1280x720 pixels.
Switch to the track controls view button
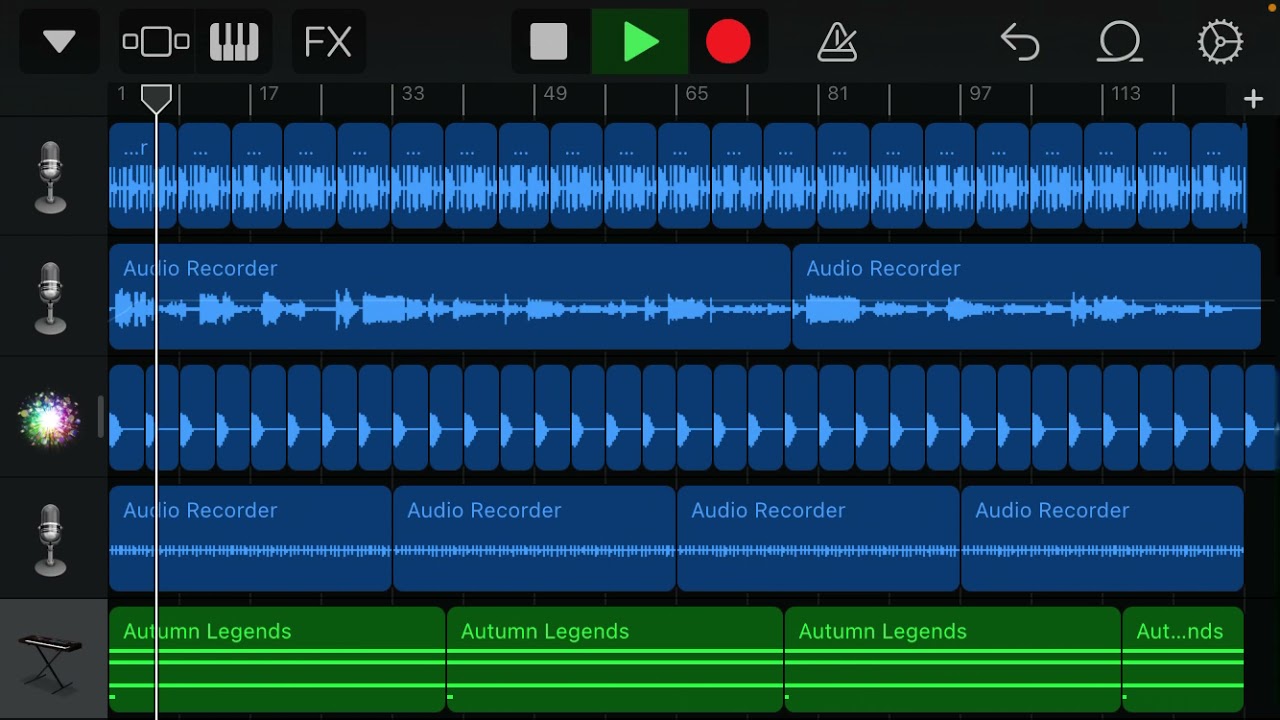pos(156,42)
